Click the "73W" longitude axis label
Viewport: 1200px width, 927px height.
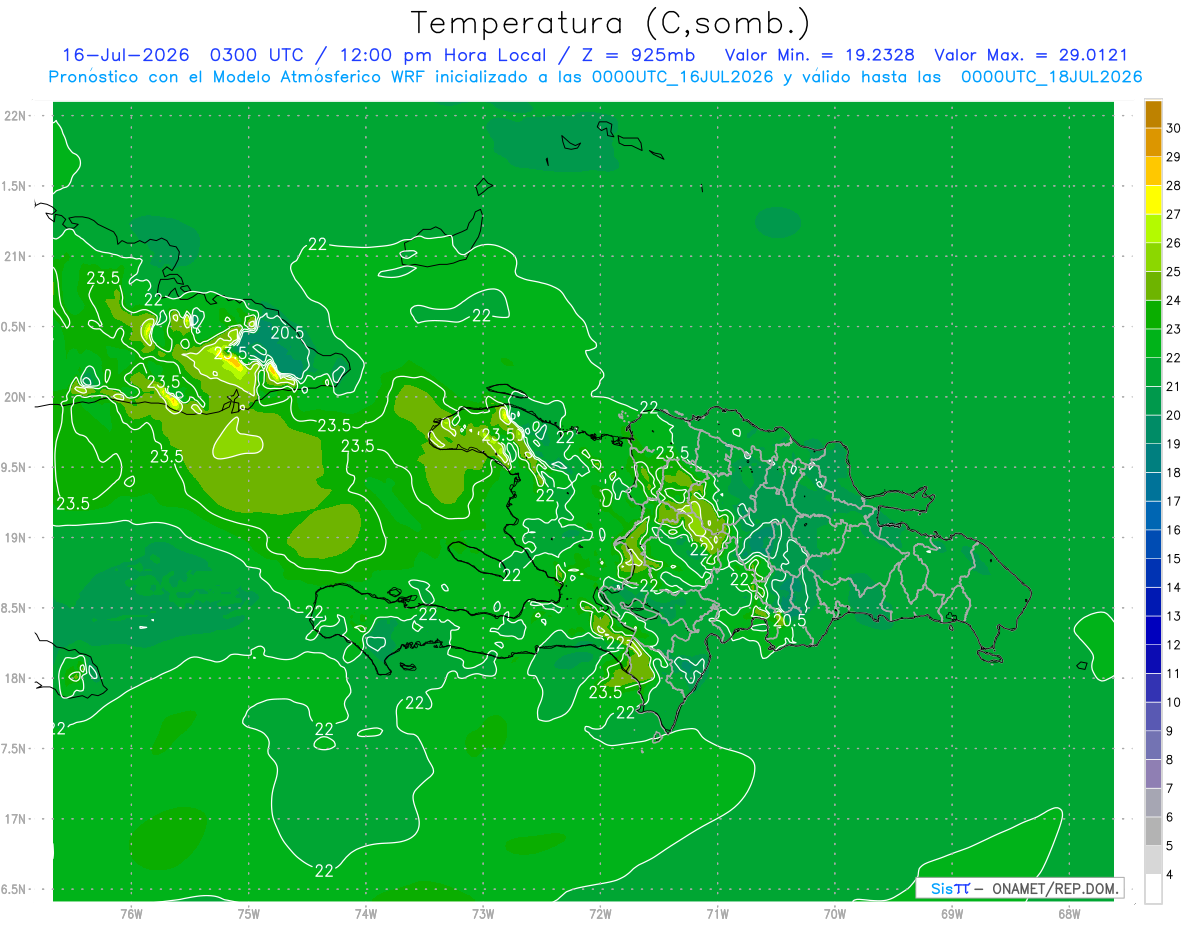tap(483, 913)
